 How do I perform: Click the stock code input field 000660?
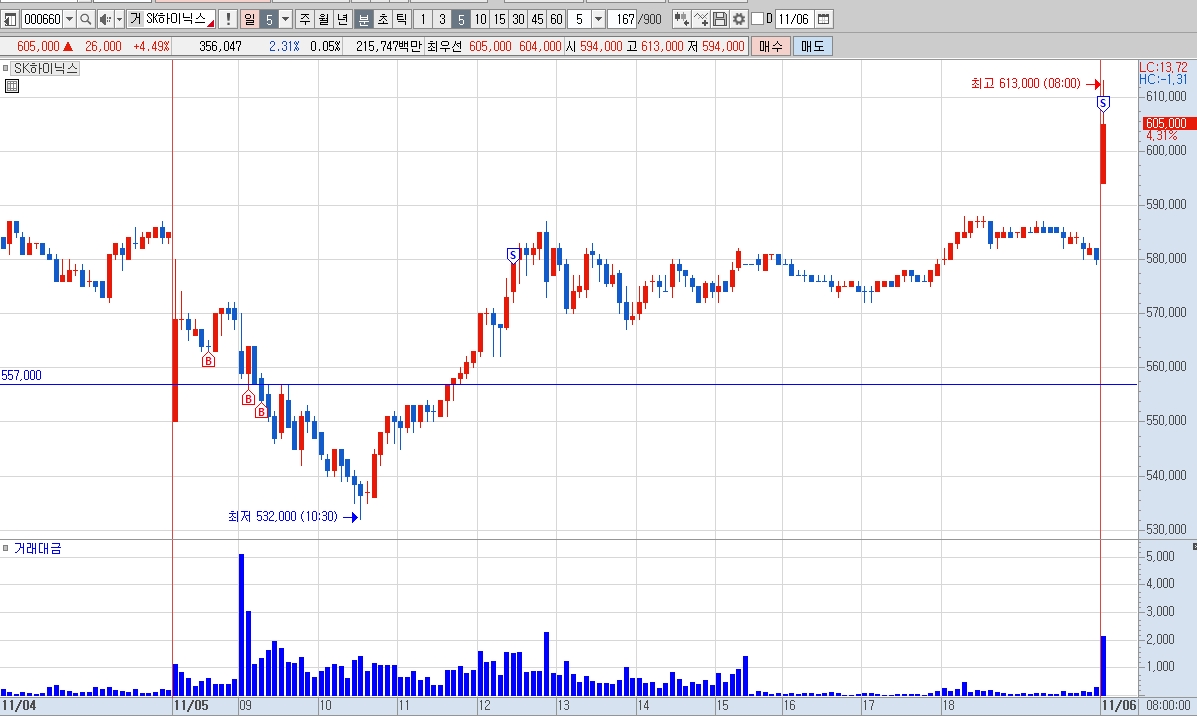point(42,19)
